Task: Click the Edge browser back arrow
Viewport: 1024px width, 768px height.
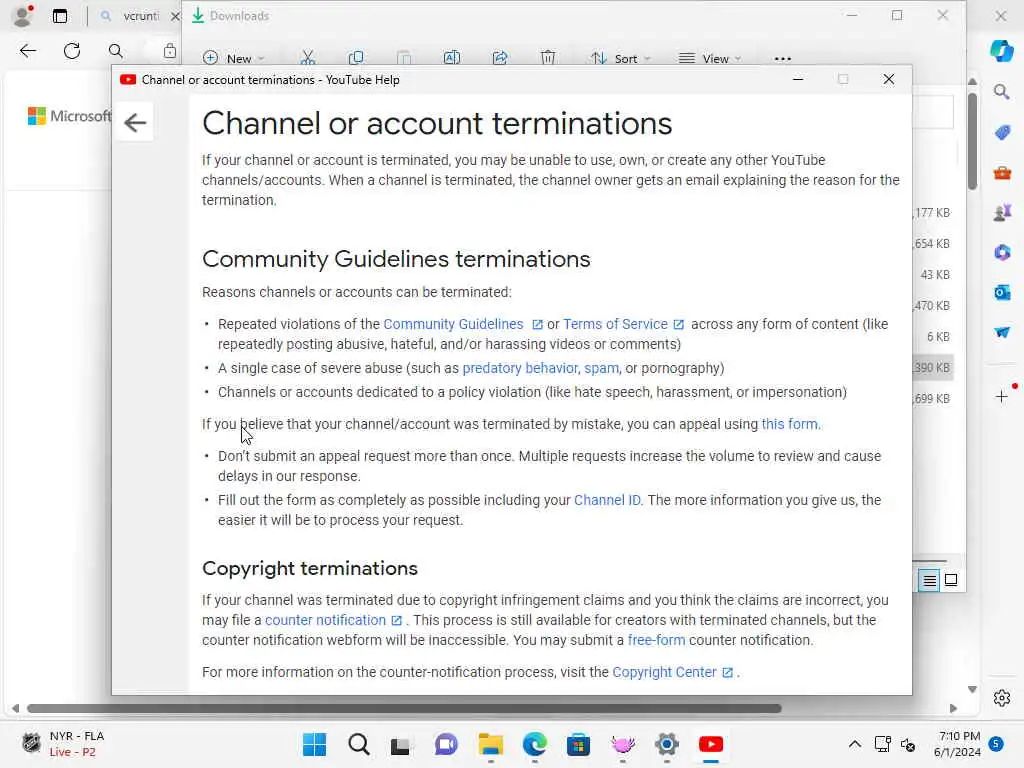Action: point(27,51)
